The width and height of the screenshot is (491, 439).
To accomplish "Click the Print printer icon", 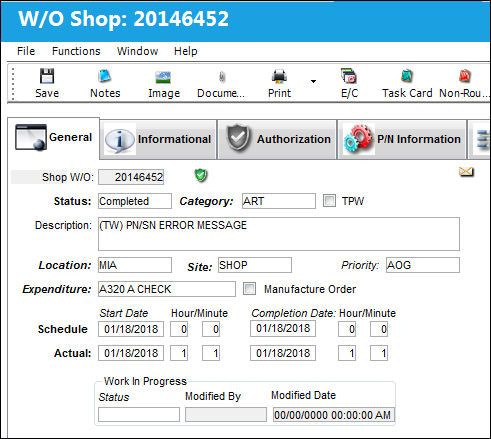I will coord(279,76).
